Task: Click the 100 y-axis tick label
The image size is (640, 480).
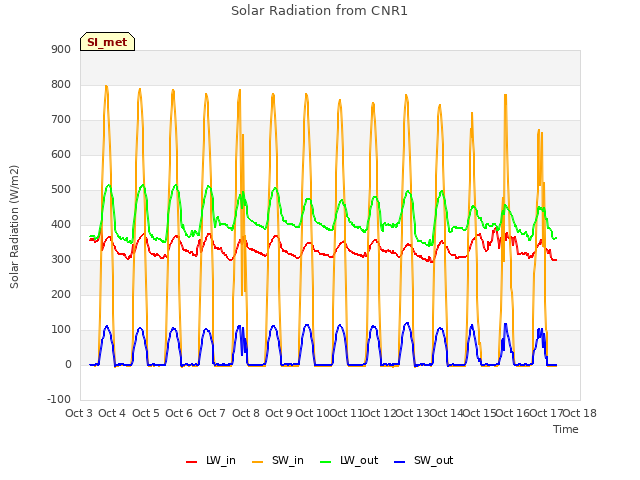Action: (x=61, y=329)
